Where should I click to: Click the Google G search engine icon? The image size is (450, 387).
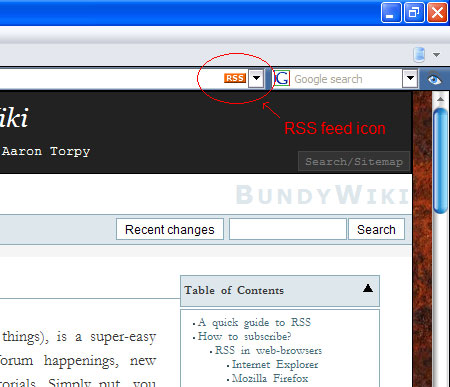pyautogui.click(x=282, y=79)
